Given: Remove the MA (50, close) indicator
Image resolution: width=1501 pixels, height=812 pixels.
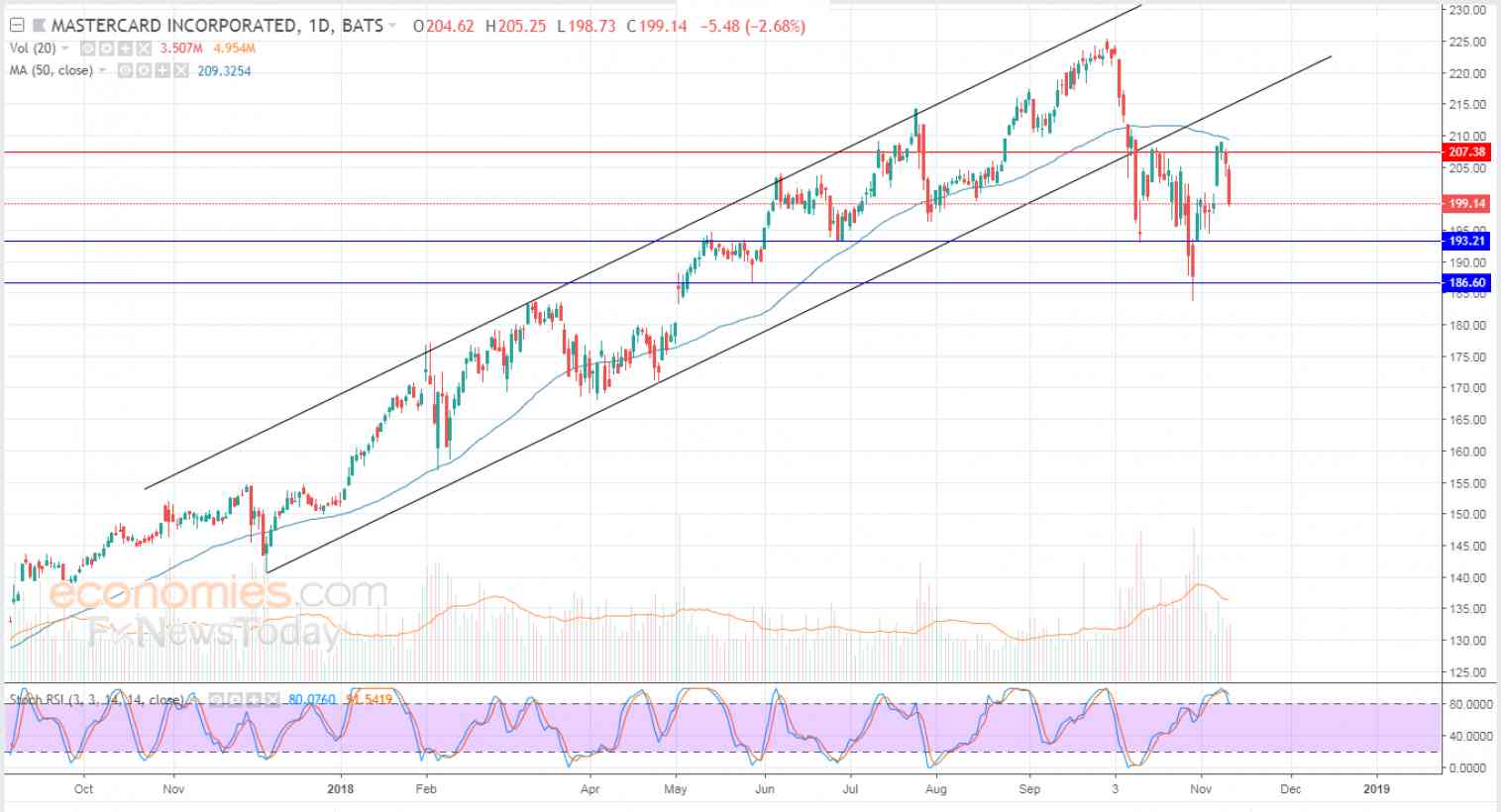Looking at the screenshot, I should click(179, 71).
